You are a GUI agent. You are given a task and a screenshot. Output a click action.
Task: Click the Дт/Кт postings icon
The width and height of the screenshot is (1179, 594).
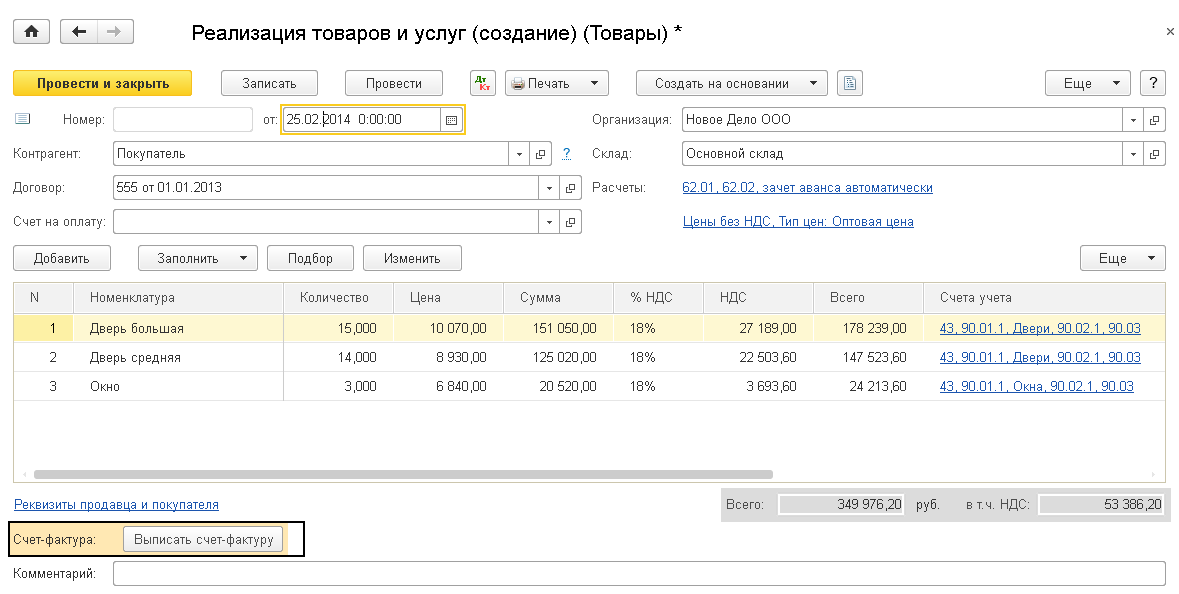[482, 84]
